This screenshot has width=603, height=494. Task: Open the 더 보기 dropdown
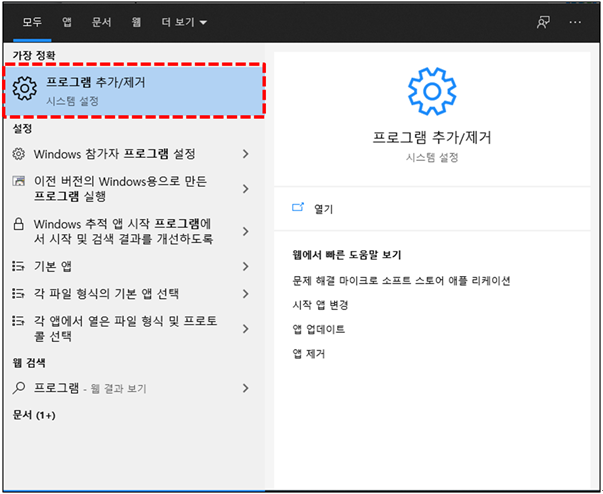click(x=184, y=22)
